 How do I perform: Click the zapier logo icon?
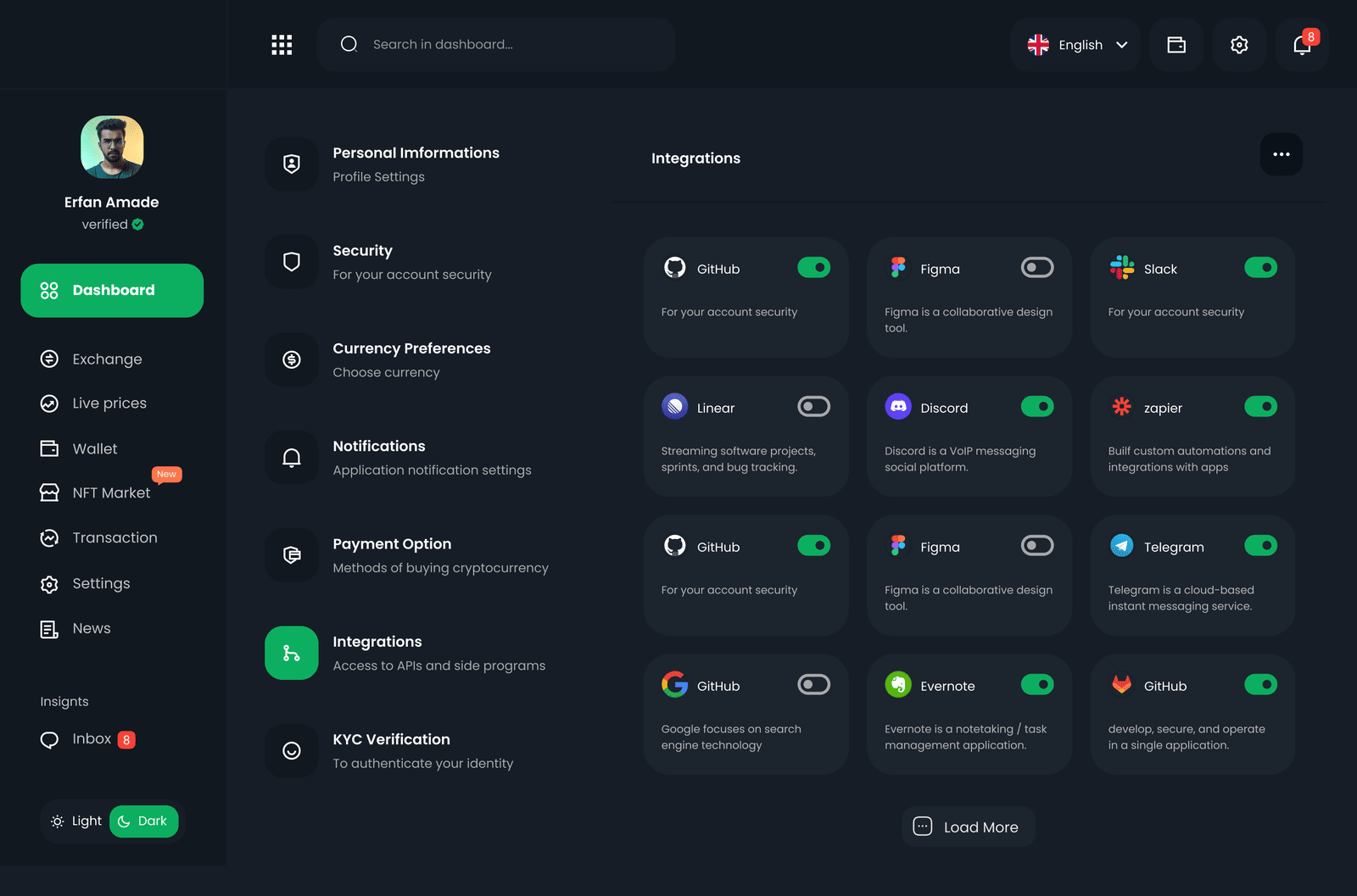[x=1122, y=407]
